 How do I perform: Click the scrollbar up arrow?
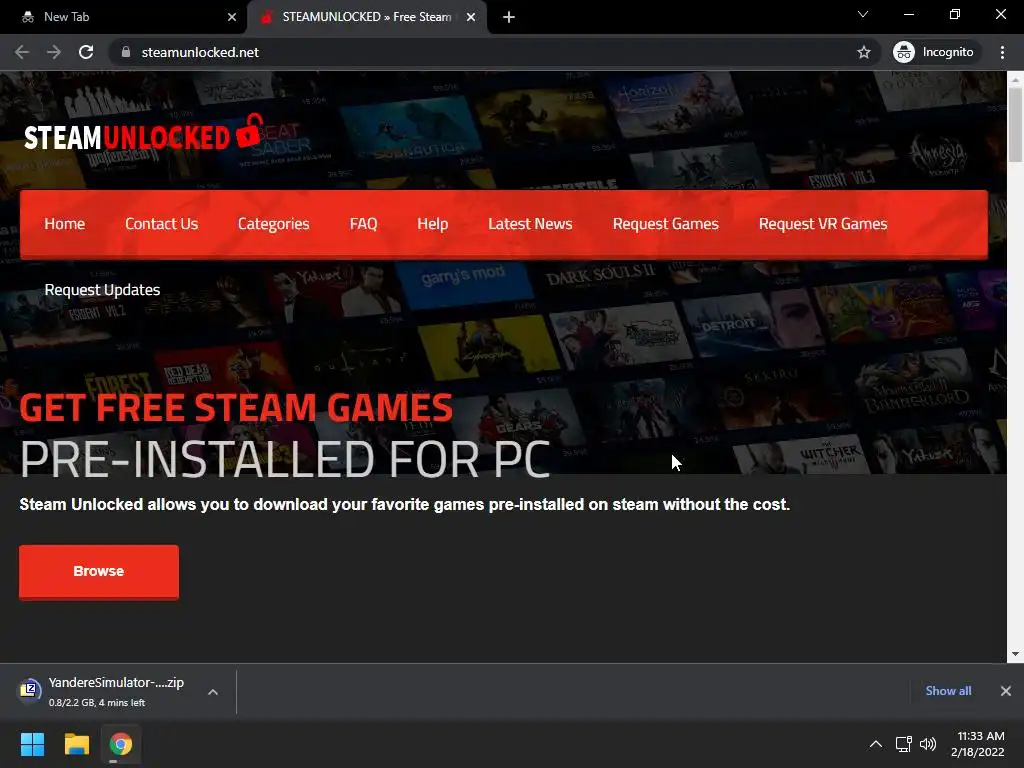pos(1015,79)
